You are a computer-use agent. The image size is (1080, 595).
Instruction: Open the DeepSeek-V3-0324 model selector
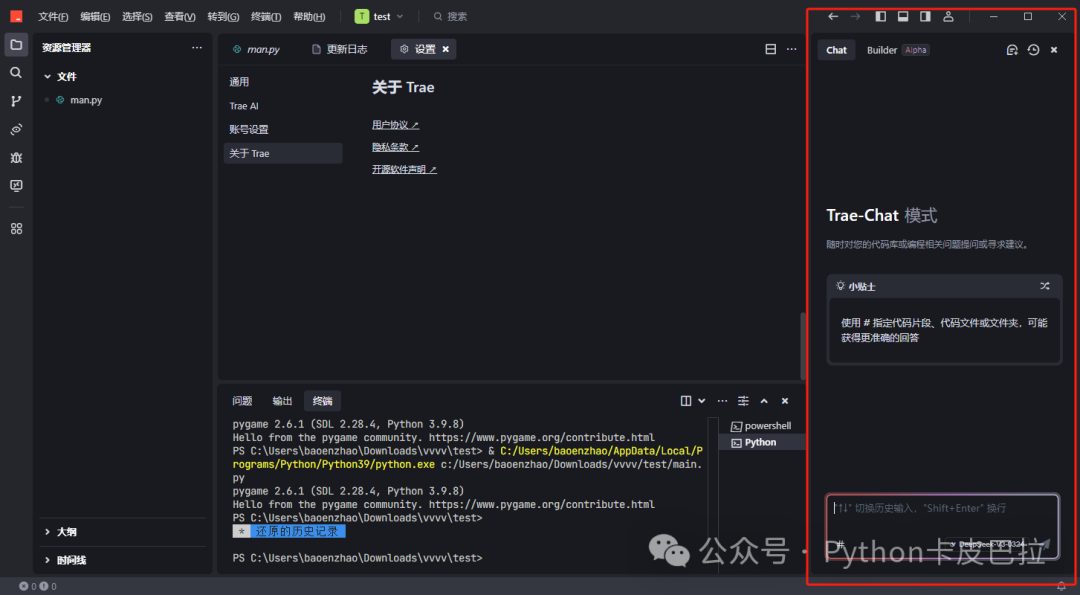(x=988, y=544)
